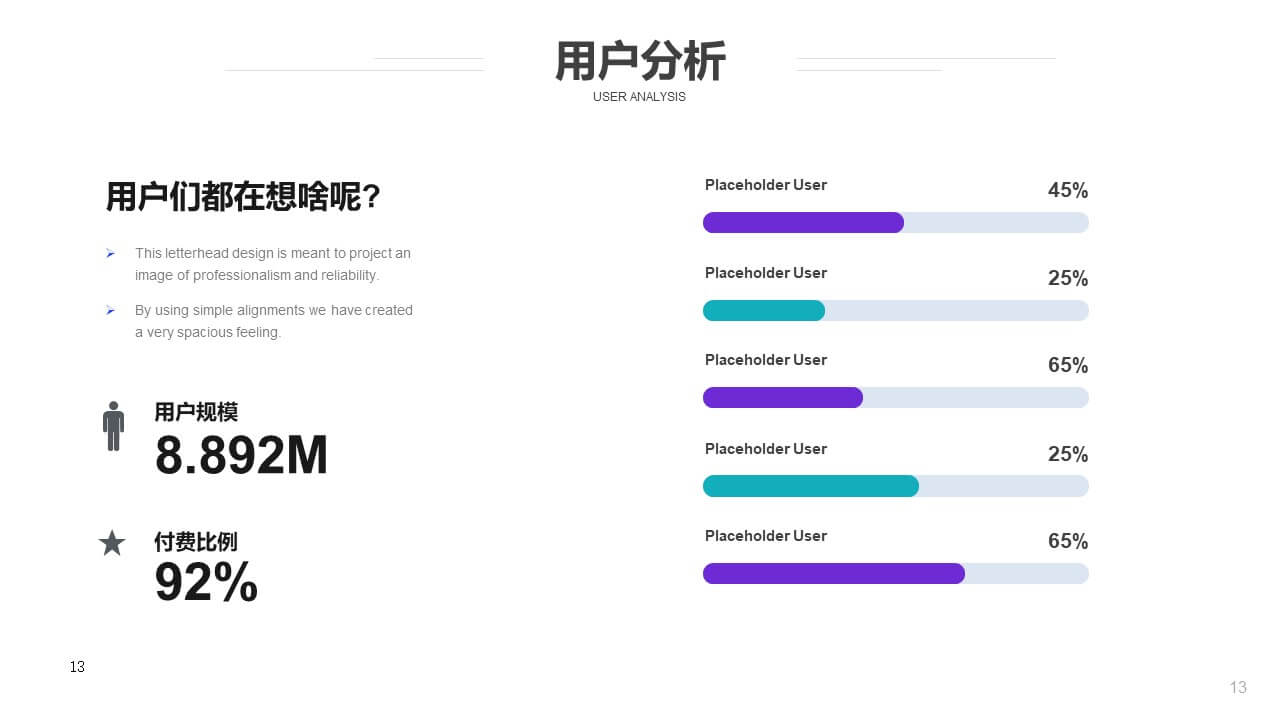Select the 45% value label

[x=1068, y=190]
